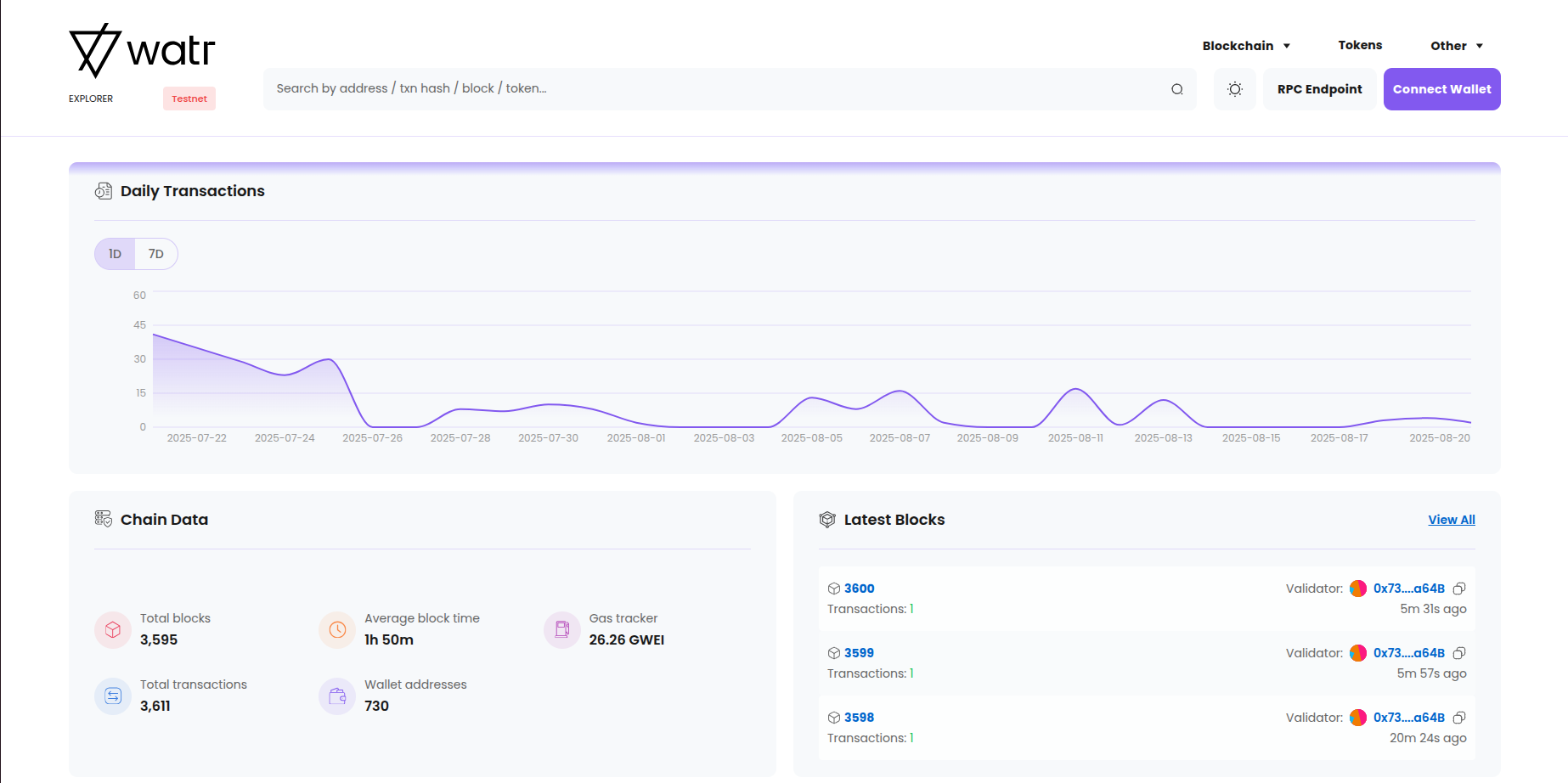This screenshot has height=783, width=1568.
Task: Copy validator address for block 3599
Action: (1459, 653)
